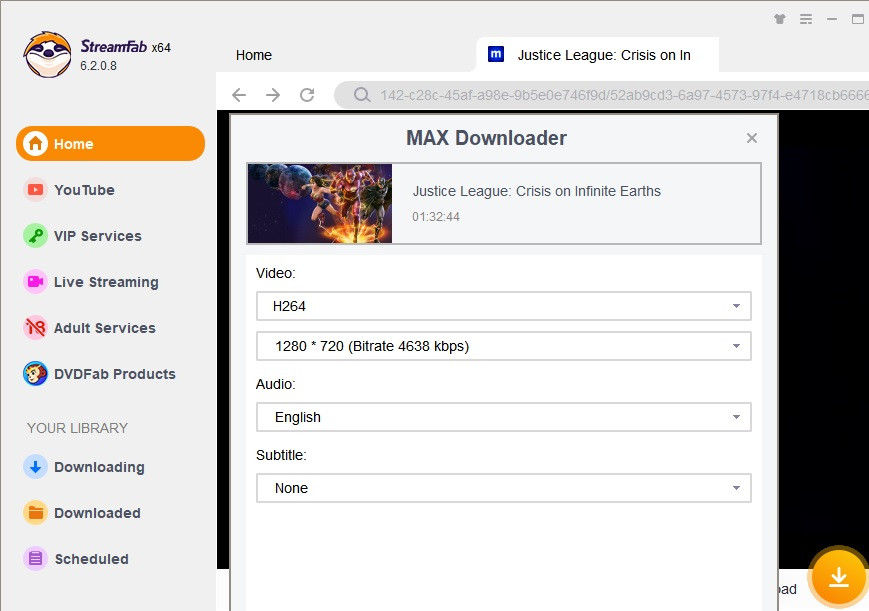This screenshot has width=869, height=611.
Task: Click the StreamFab sloth logo
Action: tap(48, 54)
